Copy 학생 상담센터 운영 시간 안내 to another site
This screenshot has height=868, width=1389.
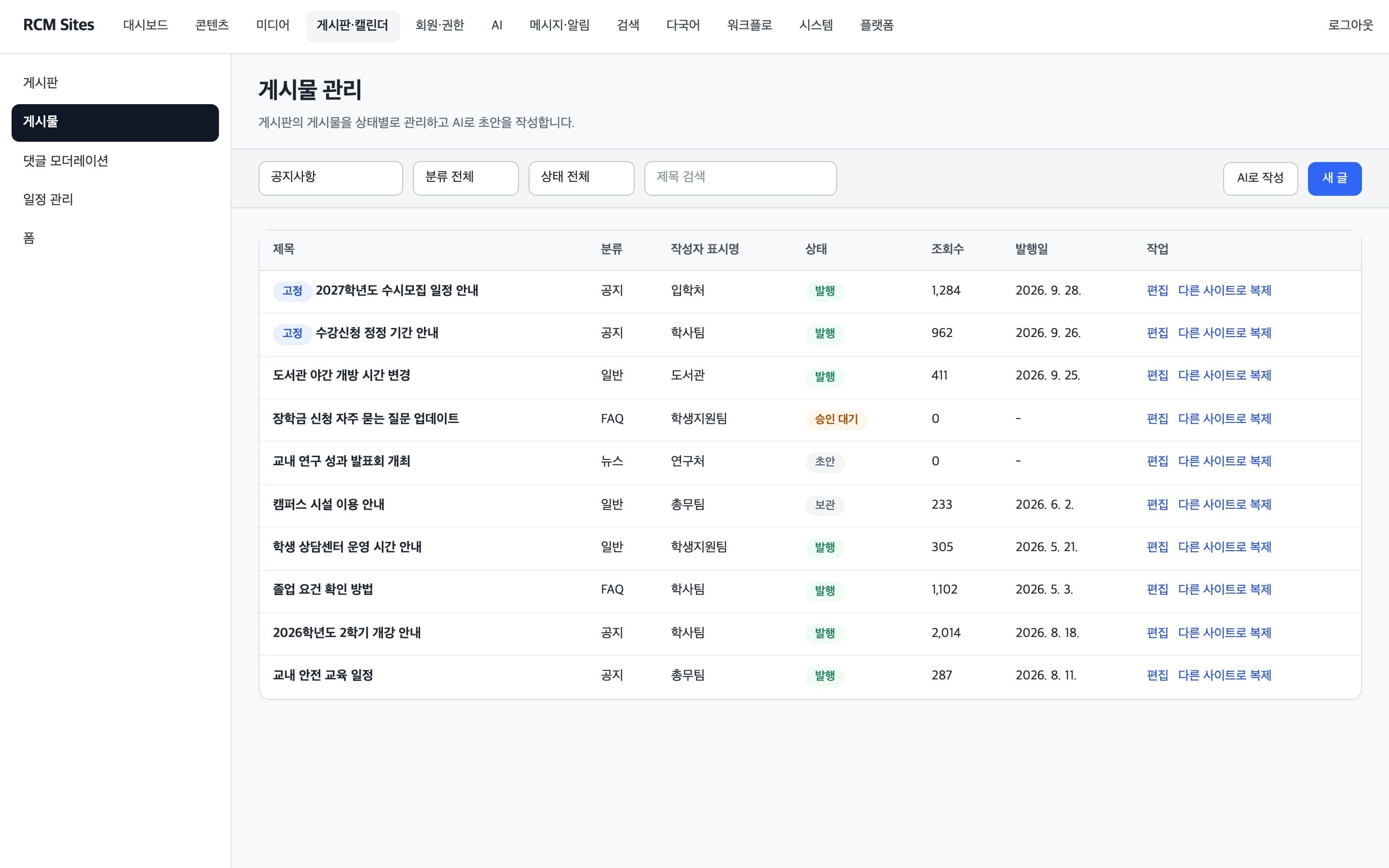pos(1224,547)
